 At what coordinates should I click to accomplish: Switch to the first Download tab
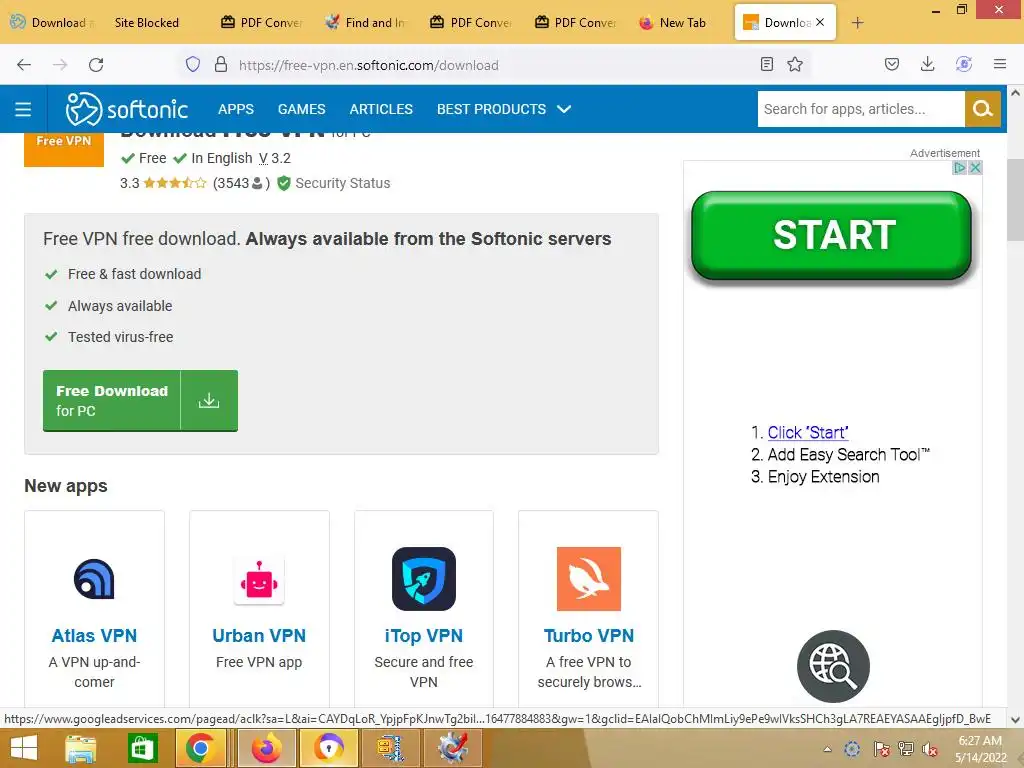[52, 23]
